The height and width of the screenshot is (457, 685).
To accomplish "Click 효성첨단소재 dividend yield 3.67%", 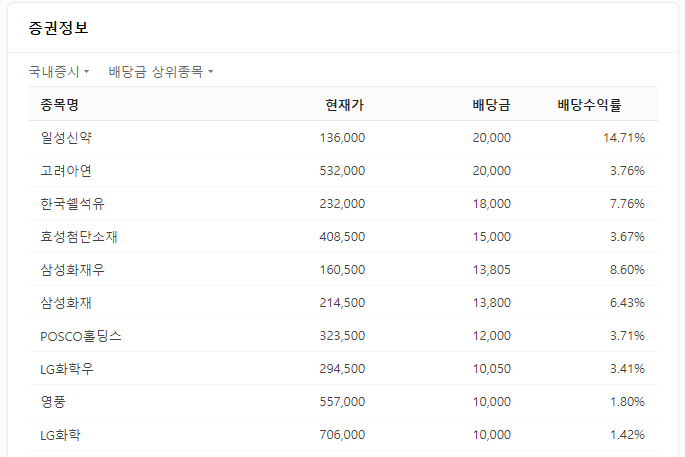I will point(627,237).
